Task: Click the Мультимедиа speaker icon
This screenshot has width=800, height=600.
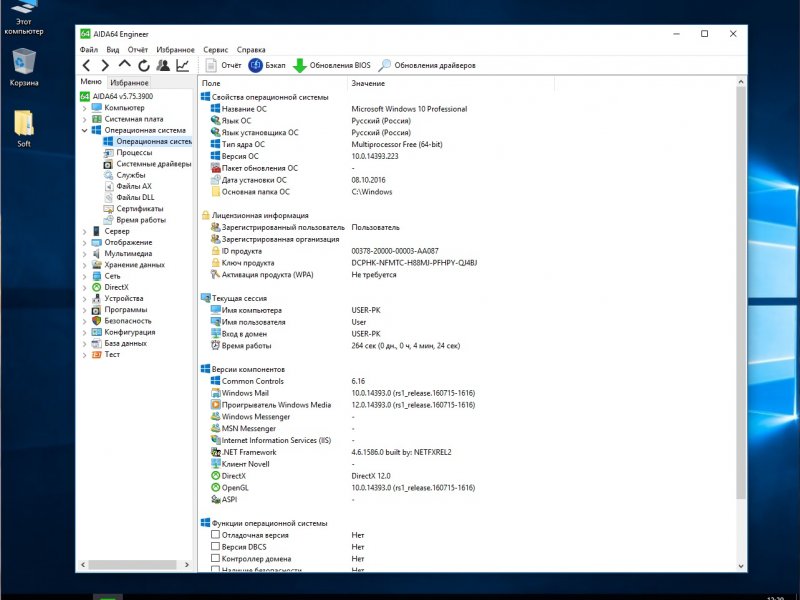Action: point(96,254)
